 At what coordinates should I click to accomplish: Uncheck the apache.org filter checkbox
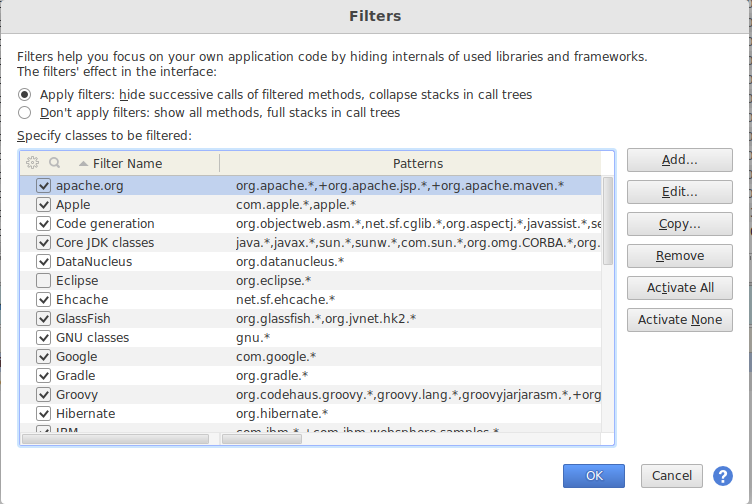point(43,186)
